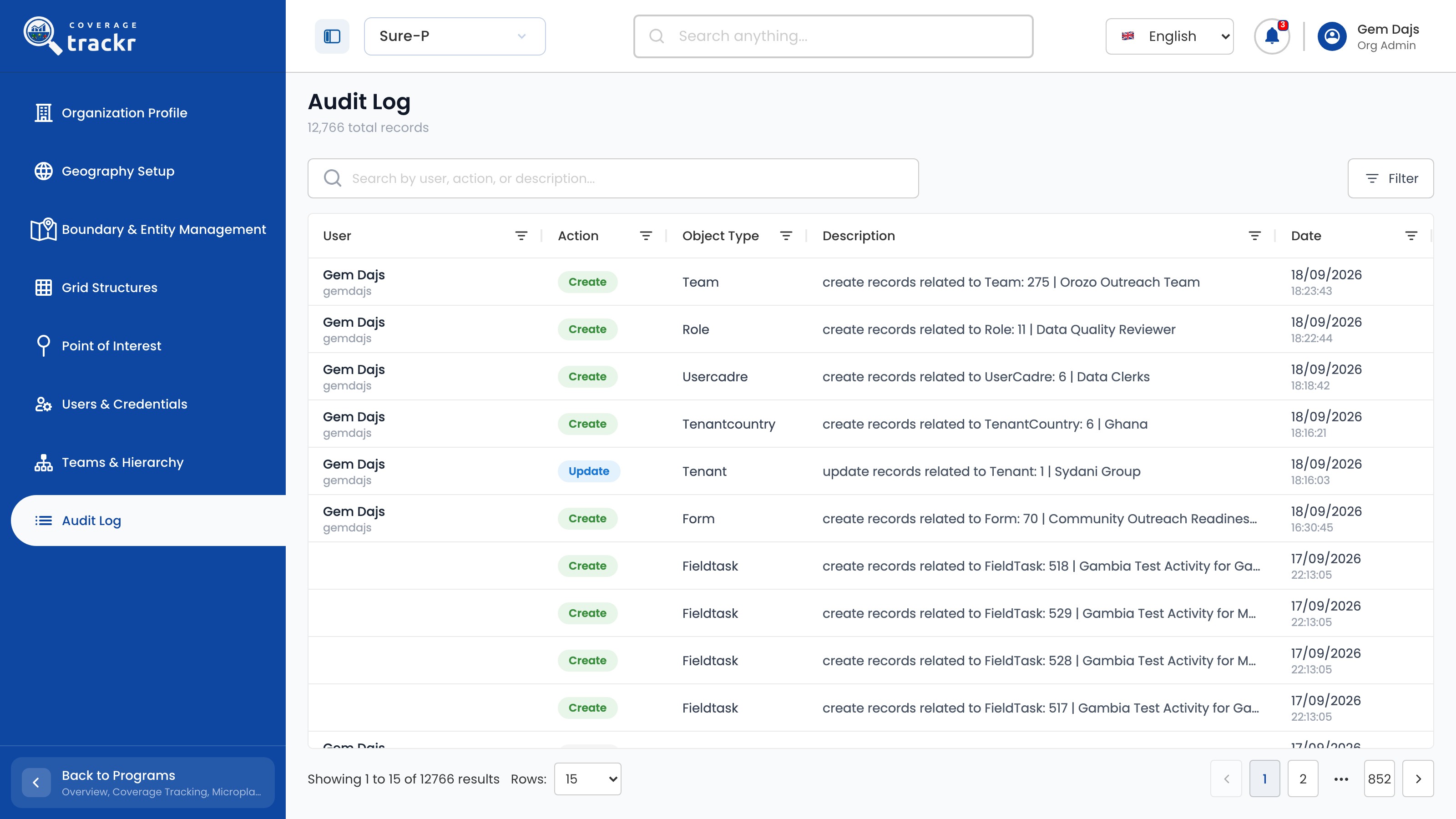Toggle the sidebar collapse icon
The width and height of the screenshot is (1456, 819).
332,36
